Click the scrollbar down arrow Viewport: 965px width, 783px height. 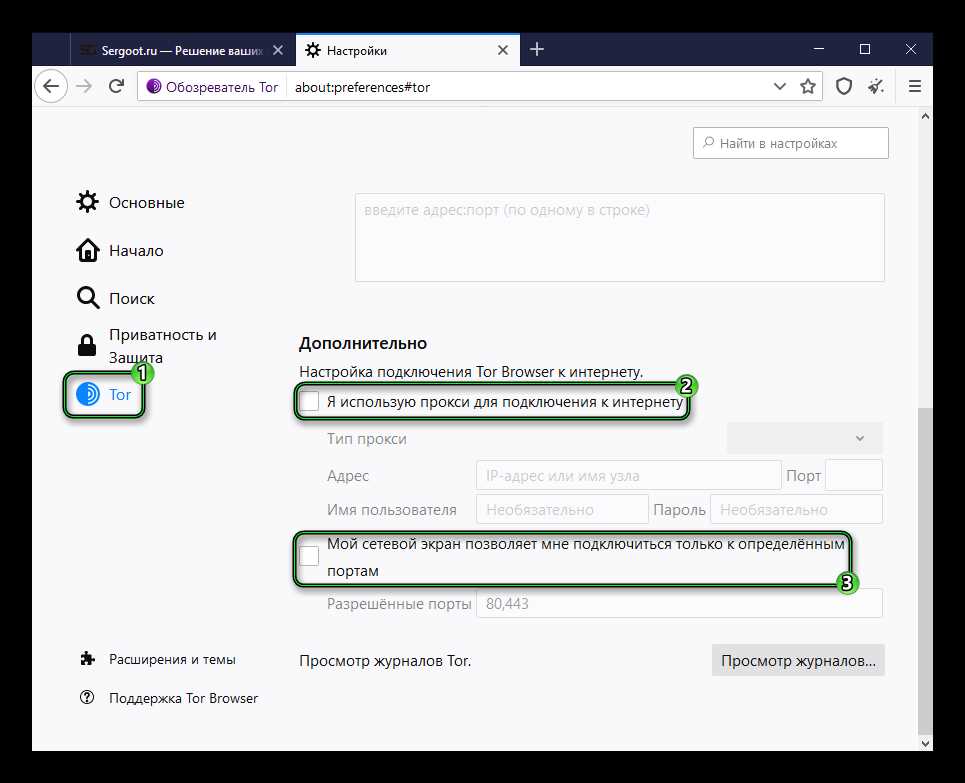point(925,743)
